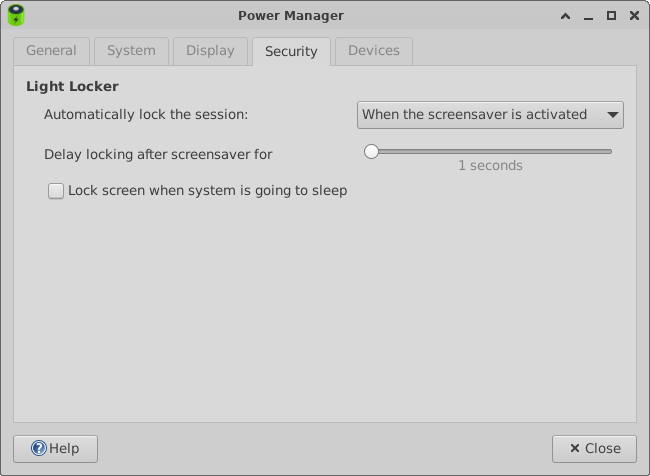Image resolution: width=650 pixels, height=476 pixels.
Task: Click the 'Lock screen when system is going to sleep' label
Action: click(x=208, y=191)
